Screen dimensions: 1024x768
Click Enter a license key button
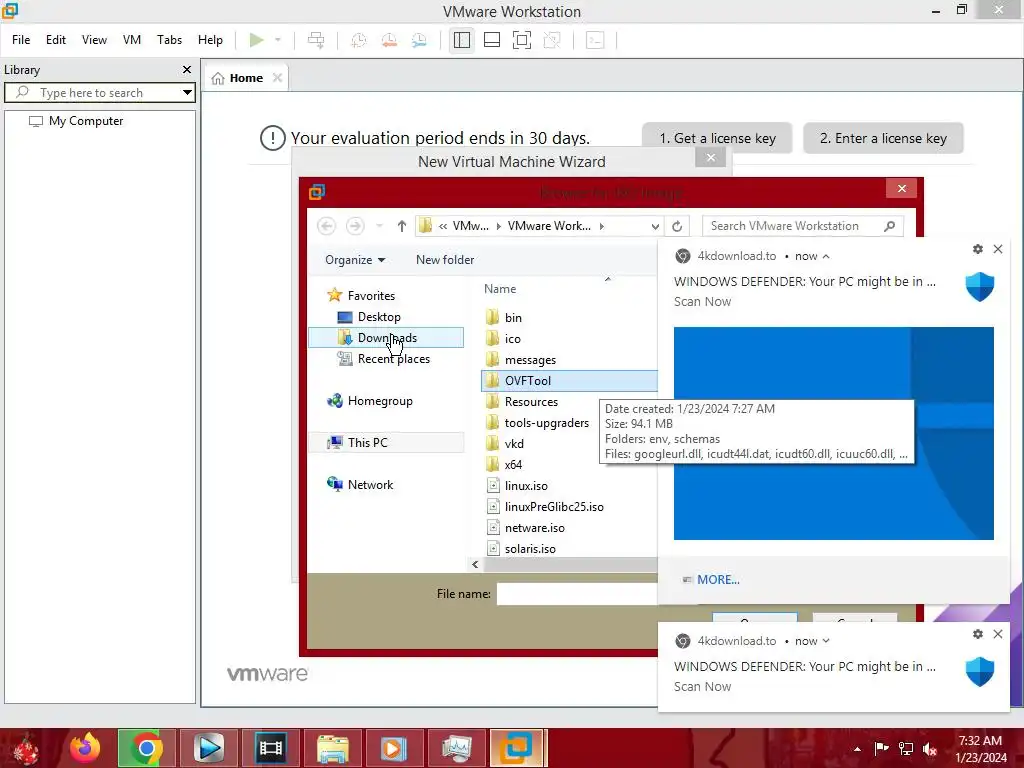click(883, 138)
